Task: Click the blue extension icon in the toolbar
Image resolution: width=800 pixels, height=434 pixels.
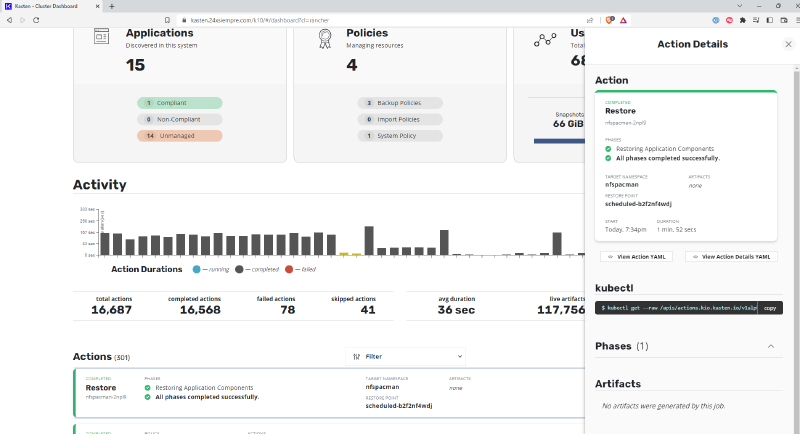Action: [716, 20]
